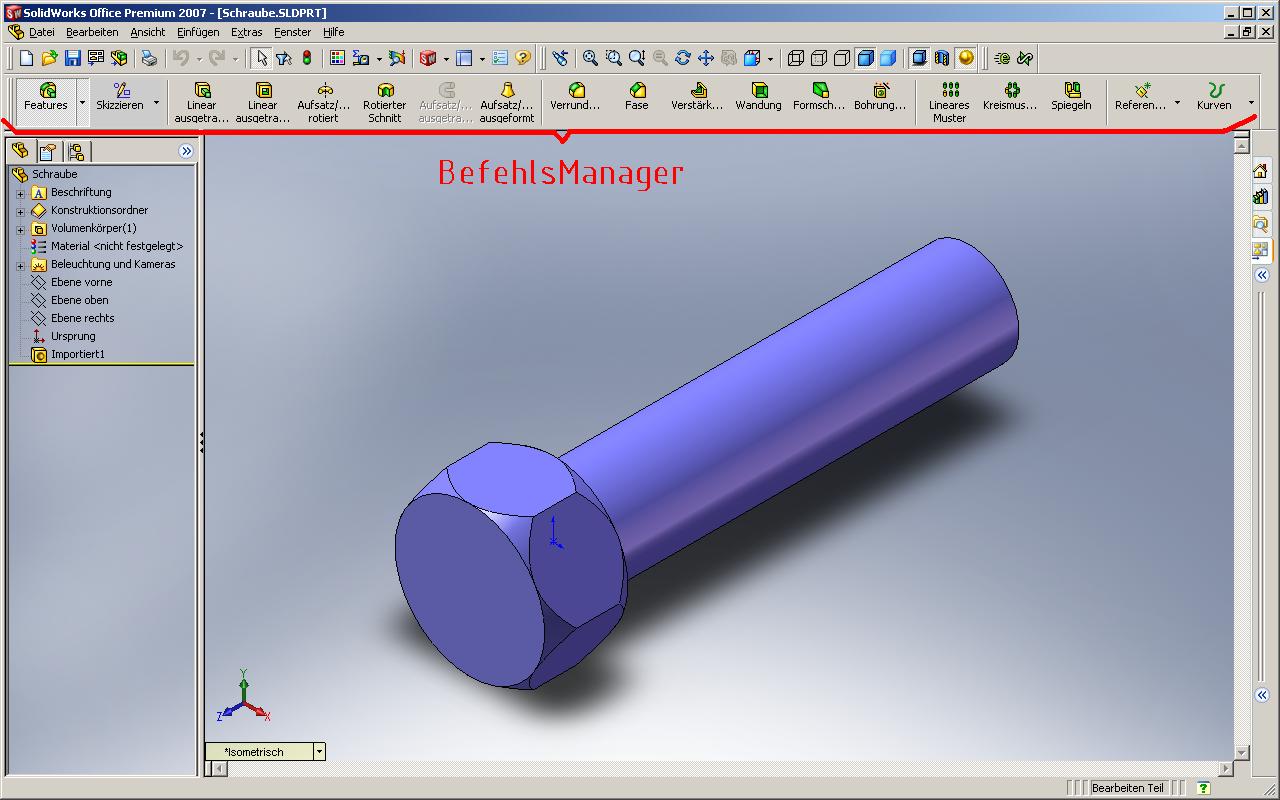Viewport: 1280px width, 800px height.
Task: Select the Pan view tool
Action: point(706,58)
